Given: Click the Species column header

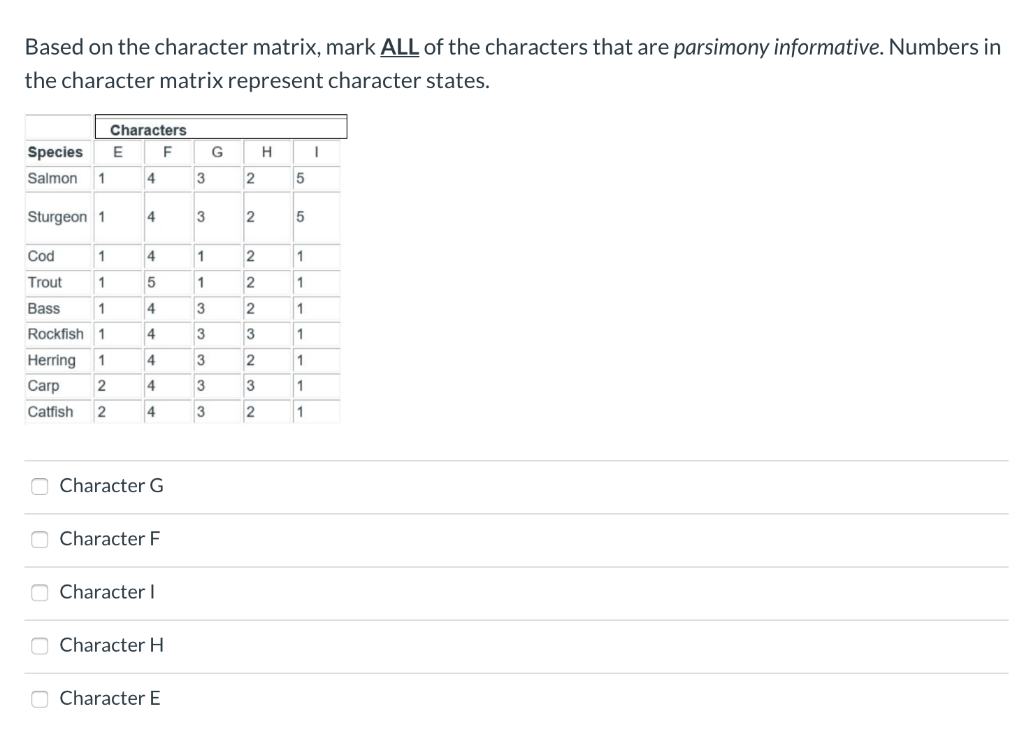Looking at the screenshot, I should [x=54, y=152].
